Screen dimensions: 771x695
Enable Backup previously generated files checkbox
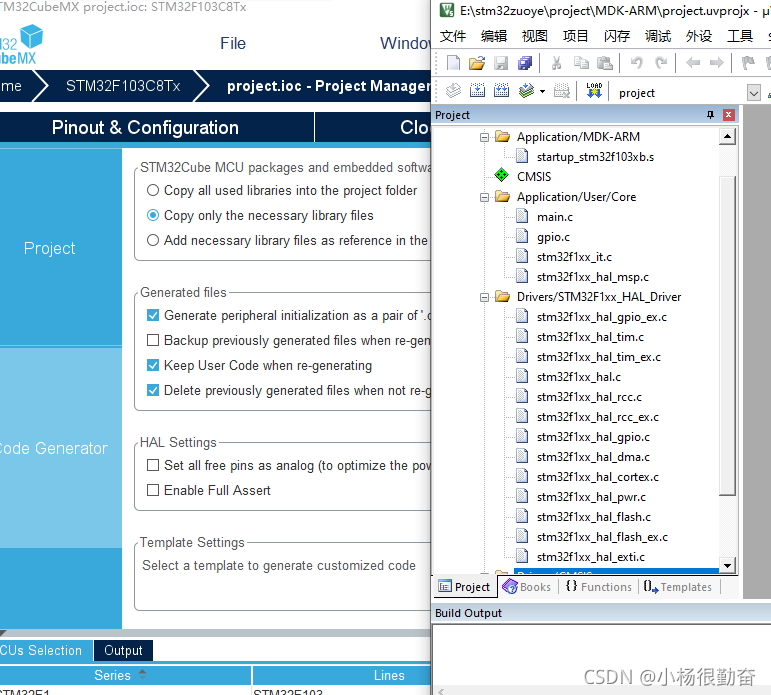(153, 340)
